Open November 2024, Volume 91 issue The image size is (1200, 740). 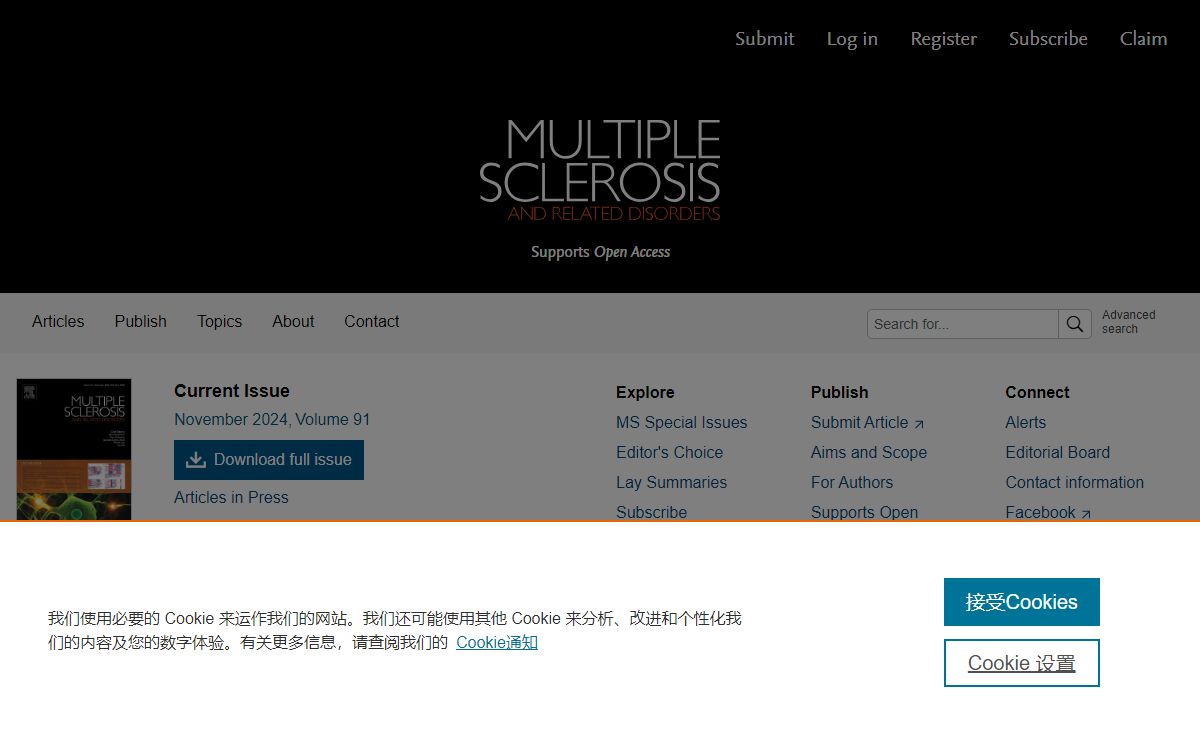point(272,420)
